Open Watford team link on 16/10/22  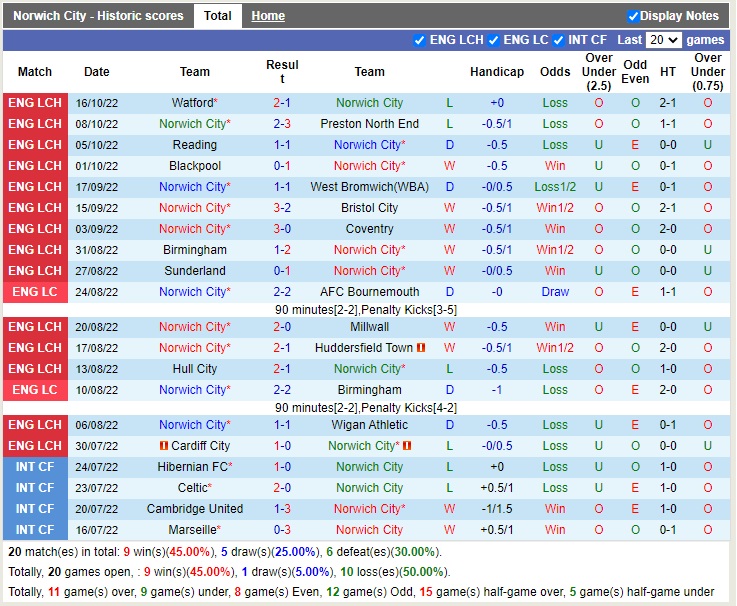point(192,103)
